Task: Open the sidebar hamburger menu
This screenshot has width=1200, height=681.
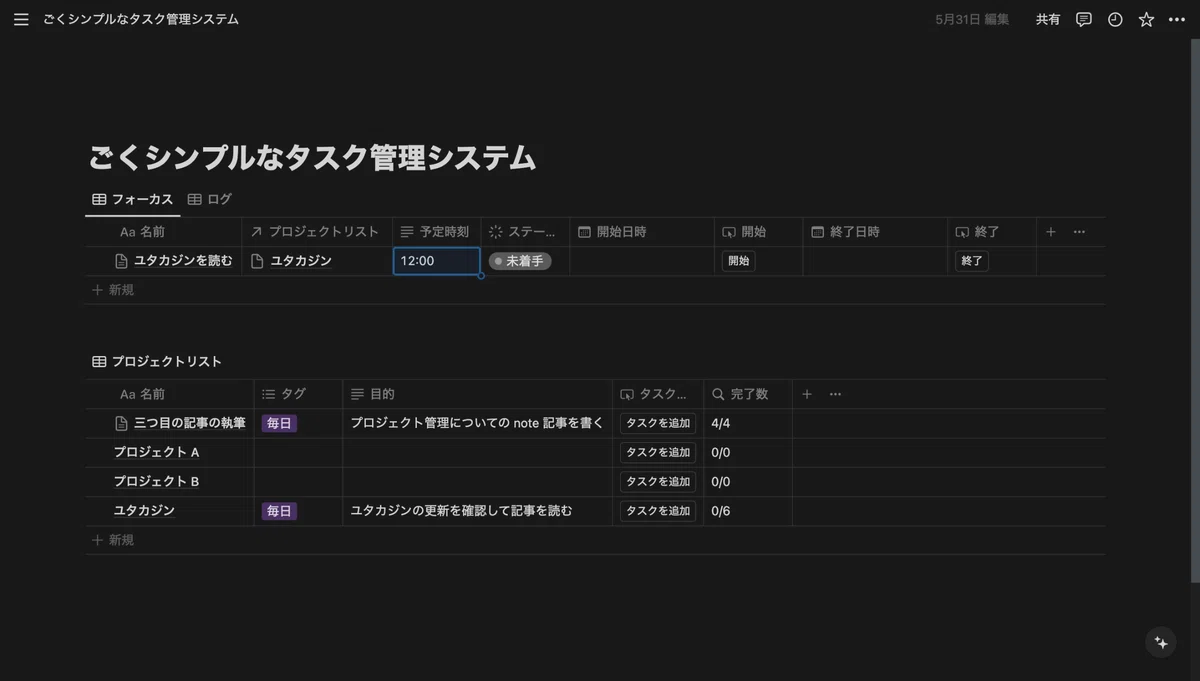Action: [21, 19]
